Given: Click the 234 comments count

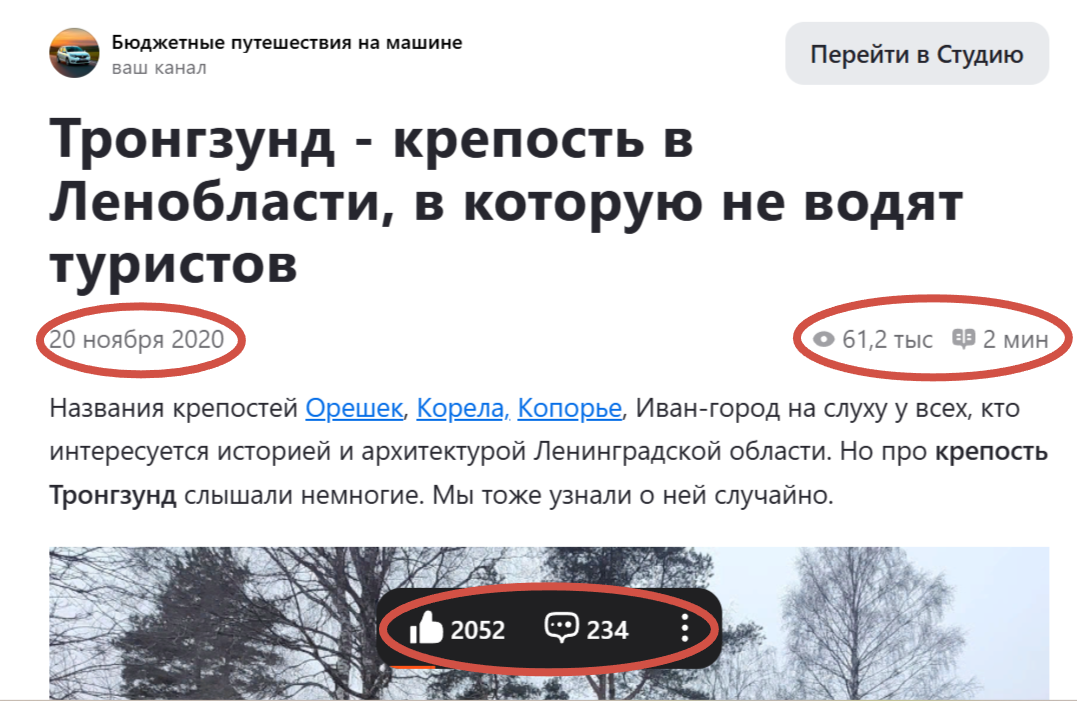Looking at the screenshot, I should (607, 630).
